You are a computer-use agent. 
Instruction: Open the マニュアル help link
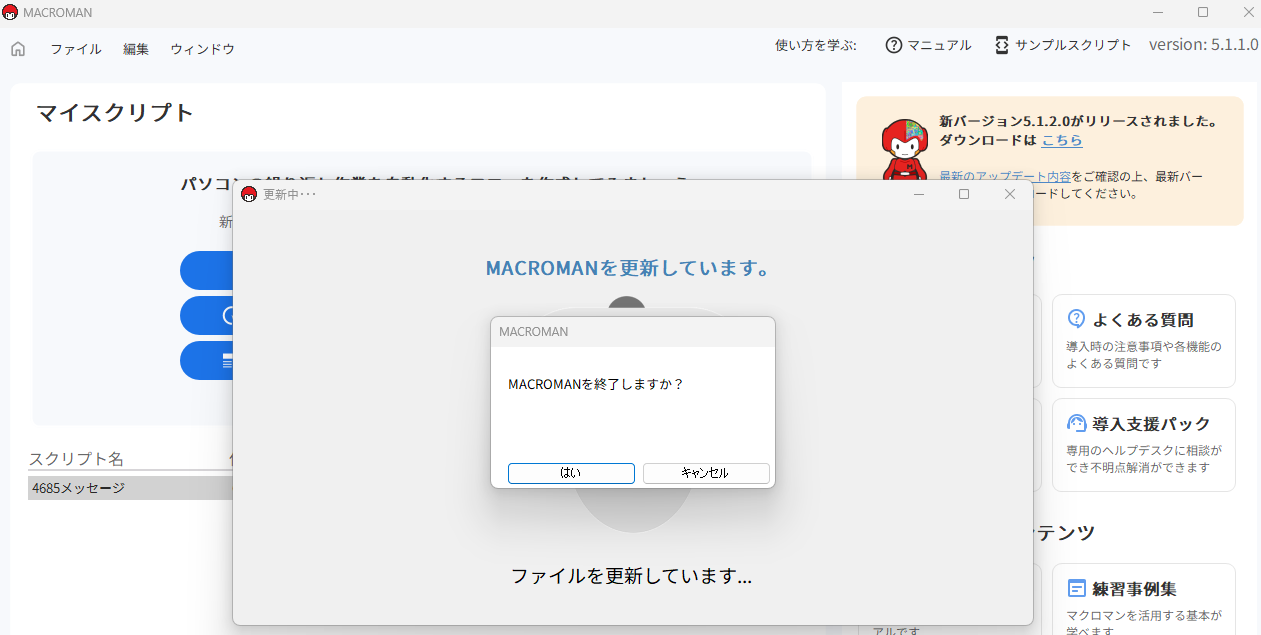(928, 45)
